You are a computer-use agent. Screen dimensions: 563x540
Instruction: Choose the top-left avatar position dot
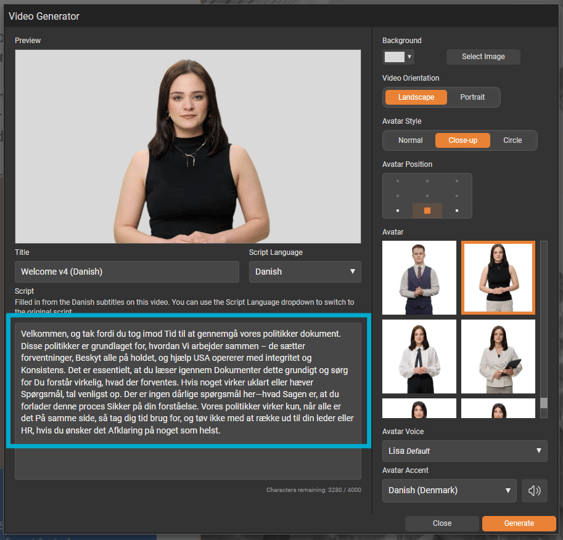point(397,181)
